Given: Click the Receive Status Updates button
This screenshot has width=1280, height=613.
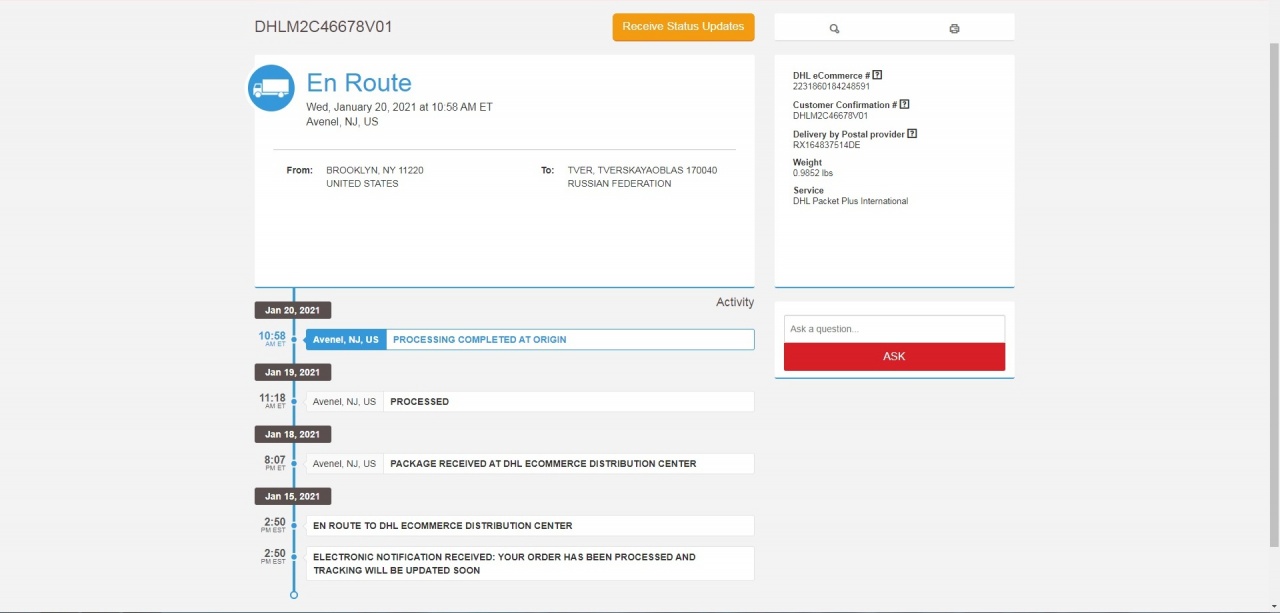Looking at the screenshot, I should coord(683,27).
